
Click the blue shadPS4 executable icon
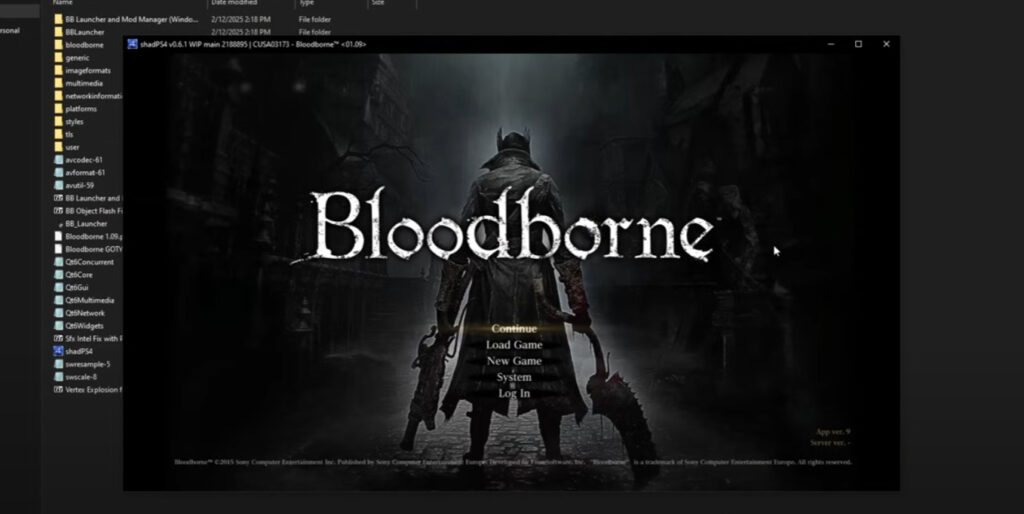[x=59, y=351]
